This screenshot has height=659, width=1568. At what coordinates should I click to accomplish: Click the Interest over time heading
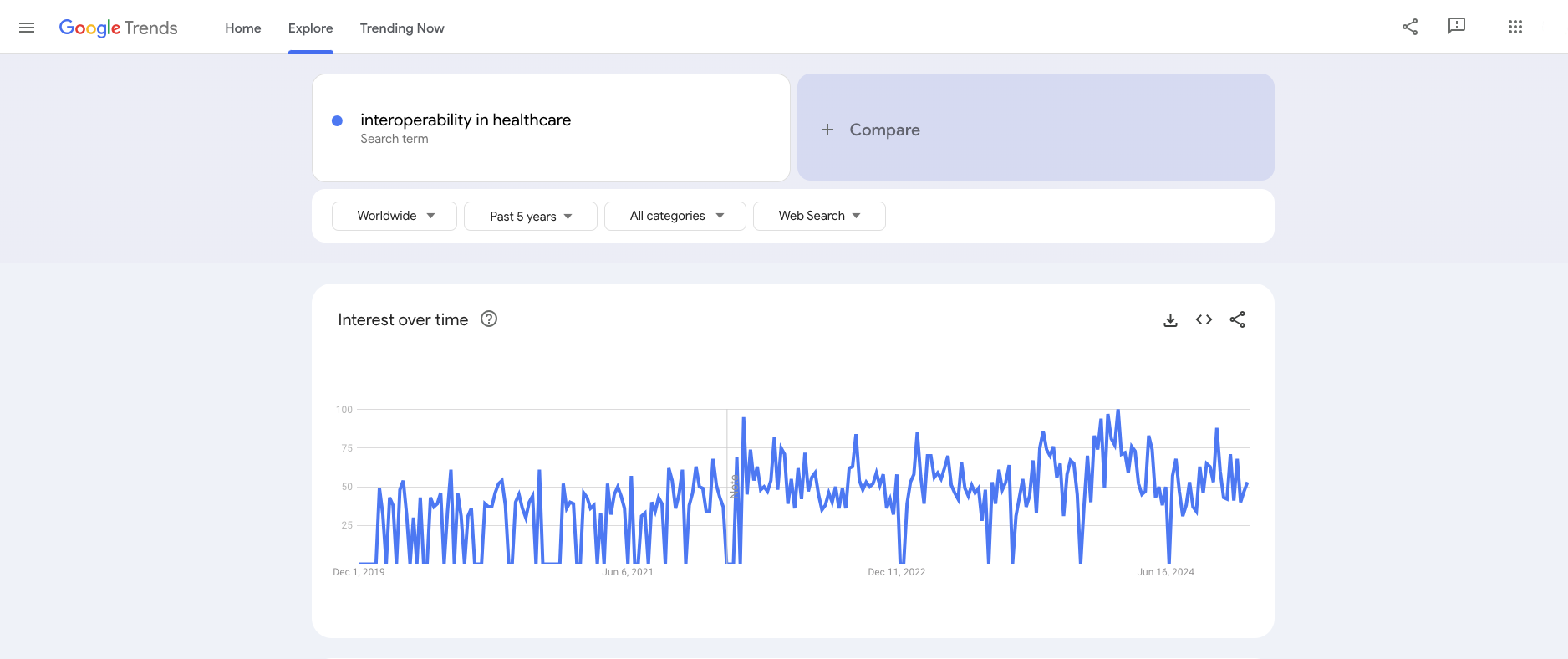pyautogui.click(x=403, y=319)
